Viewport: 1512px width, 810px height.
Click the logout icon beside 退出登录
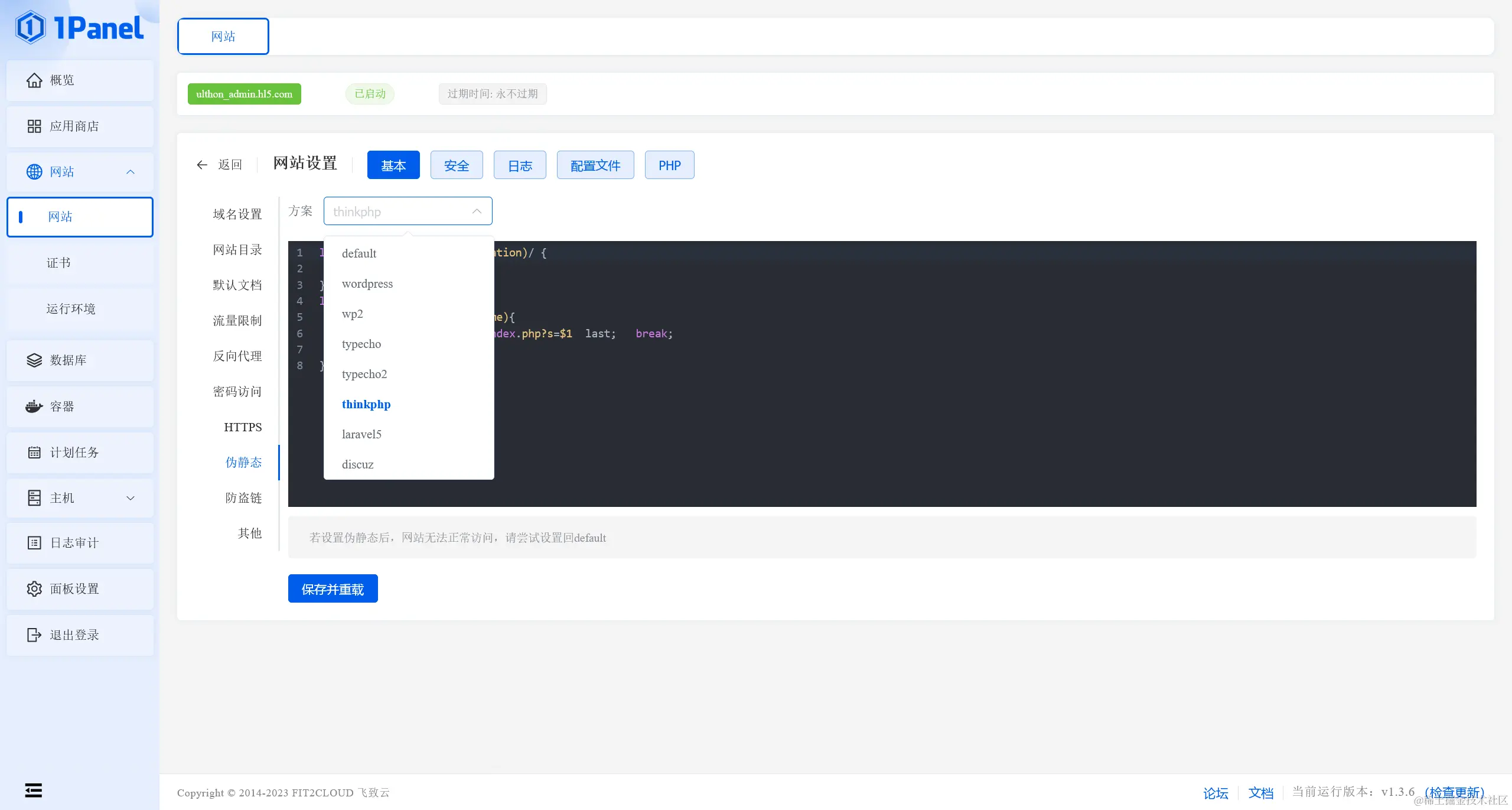click(34, 635)
